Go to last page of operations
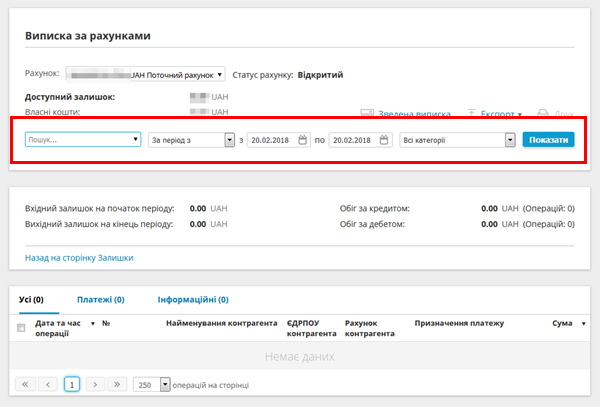 click(117, 384)
